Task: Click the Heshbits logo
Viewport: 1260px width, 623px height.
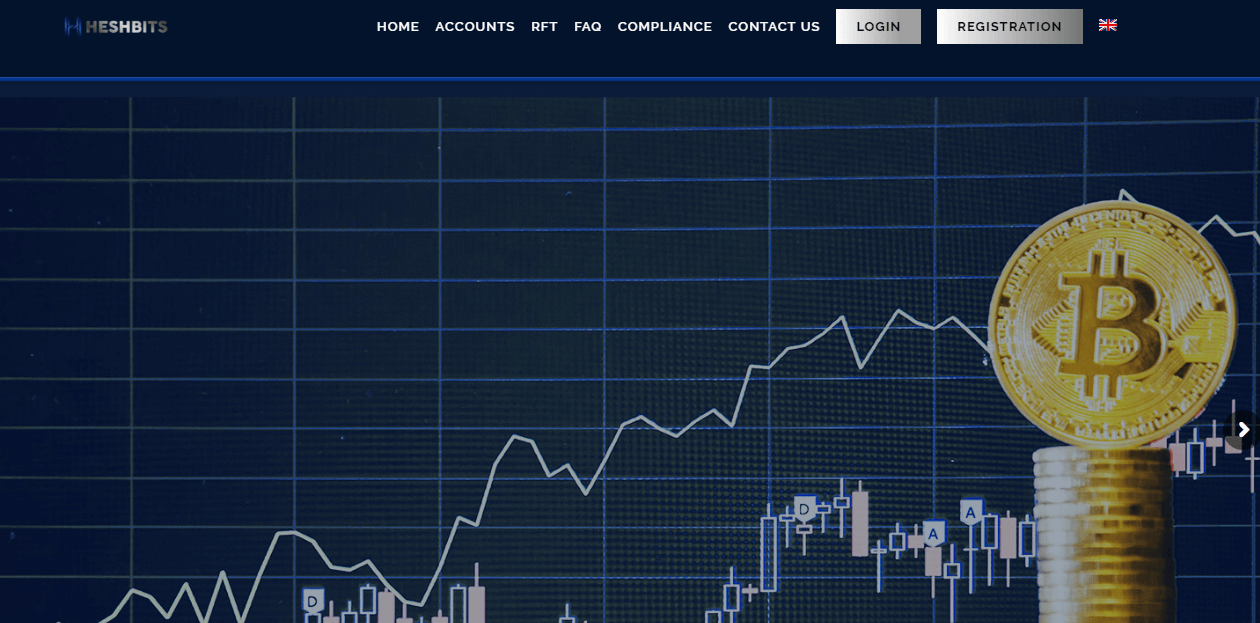Action: (115, 27)
